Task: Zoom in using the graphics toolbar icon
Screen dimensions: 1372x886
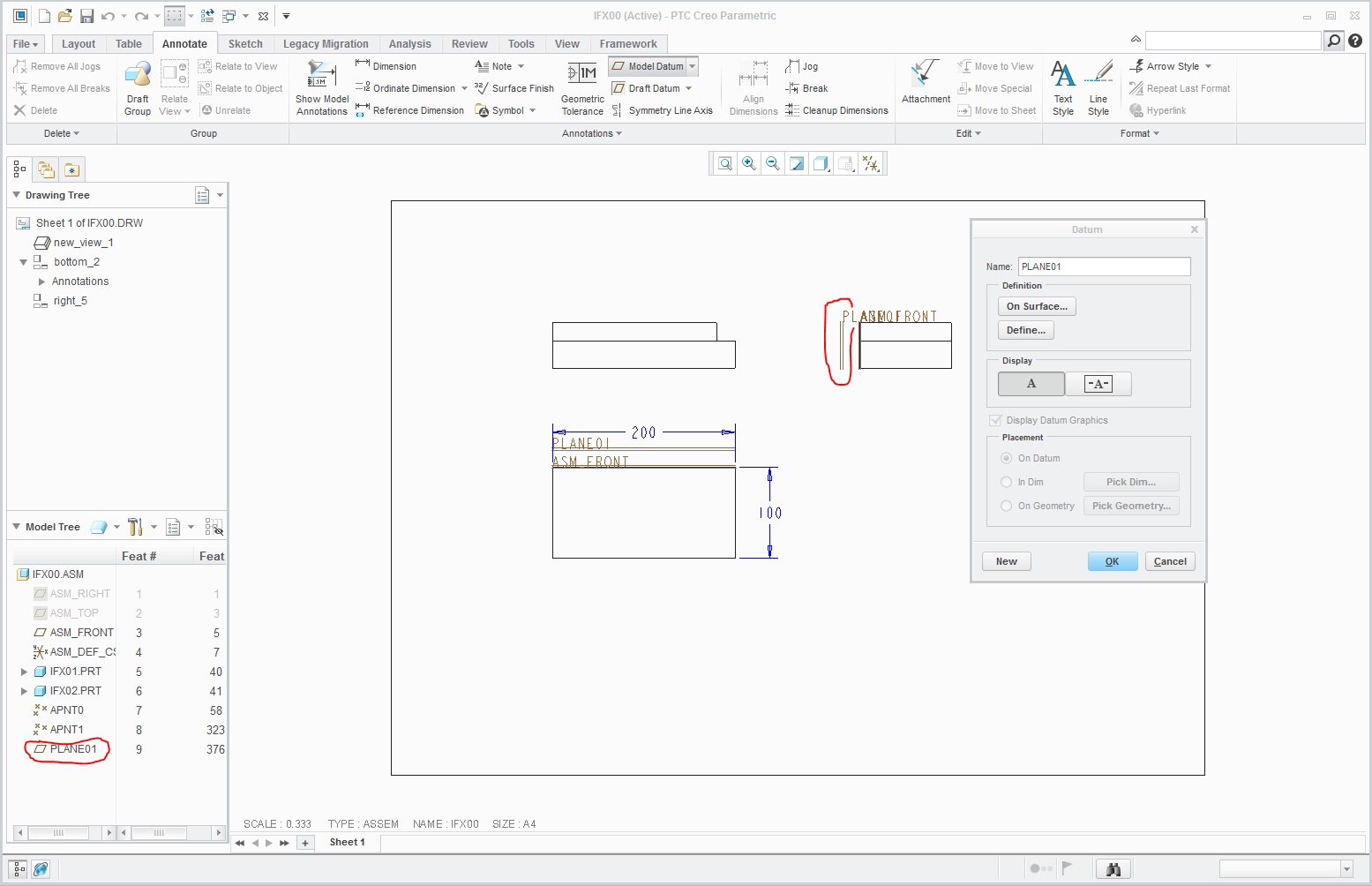Action: pyautogui.click(x=749, y=163)
